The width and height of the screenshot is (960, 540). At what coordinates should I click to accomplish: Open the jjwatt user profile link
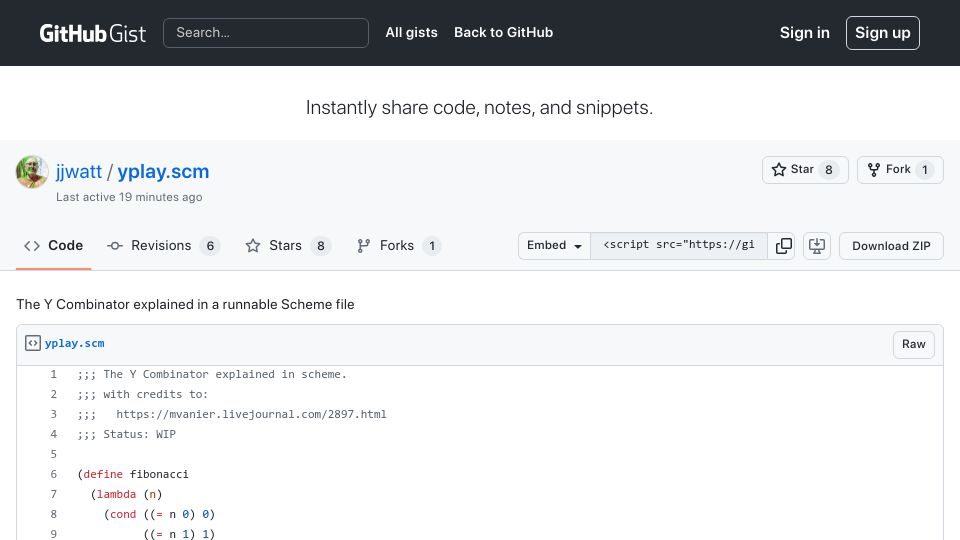[78, 171]
